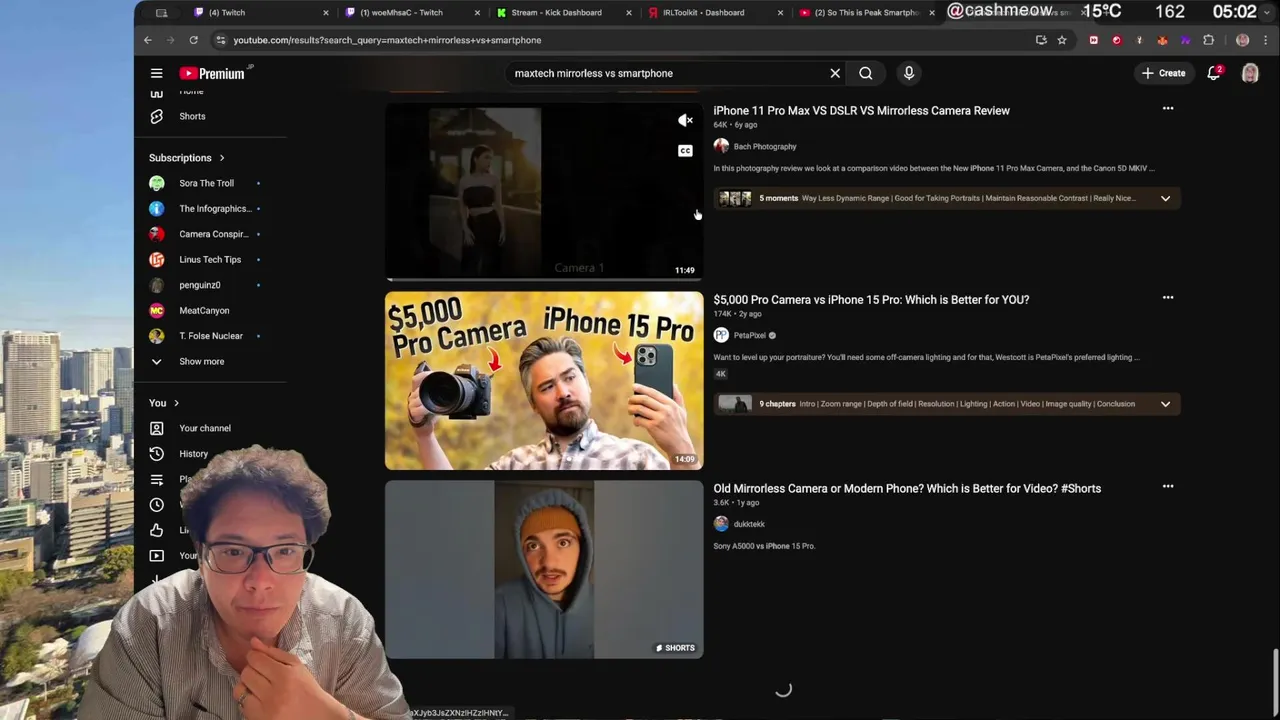Click the 4K badge on PetaPixel video
The width and height of the screenshot is (1280, 720).
720,374
